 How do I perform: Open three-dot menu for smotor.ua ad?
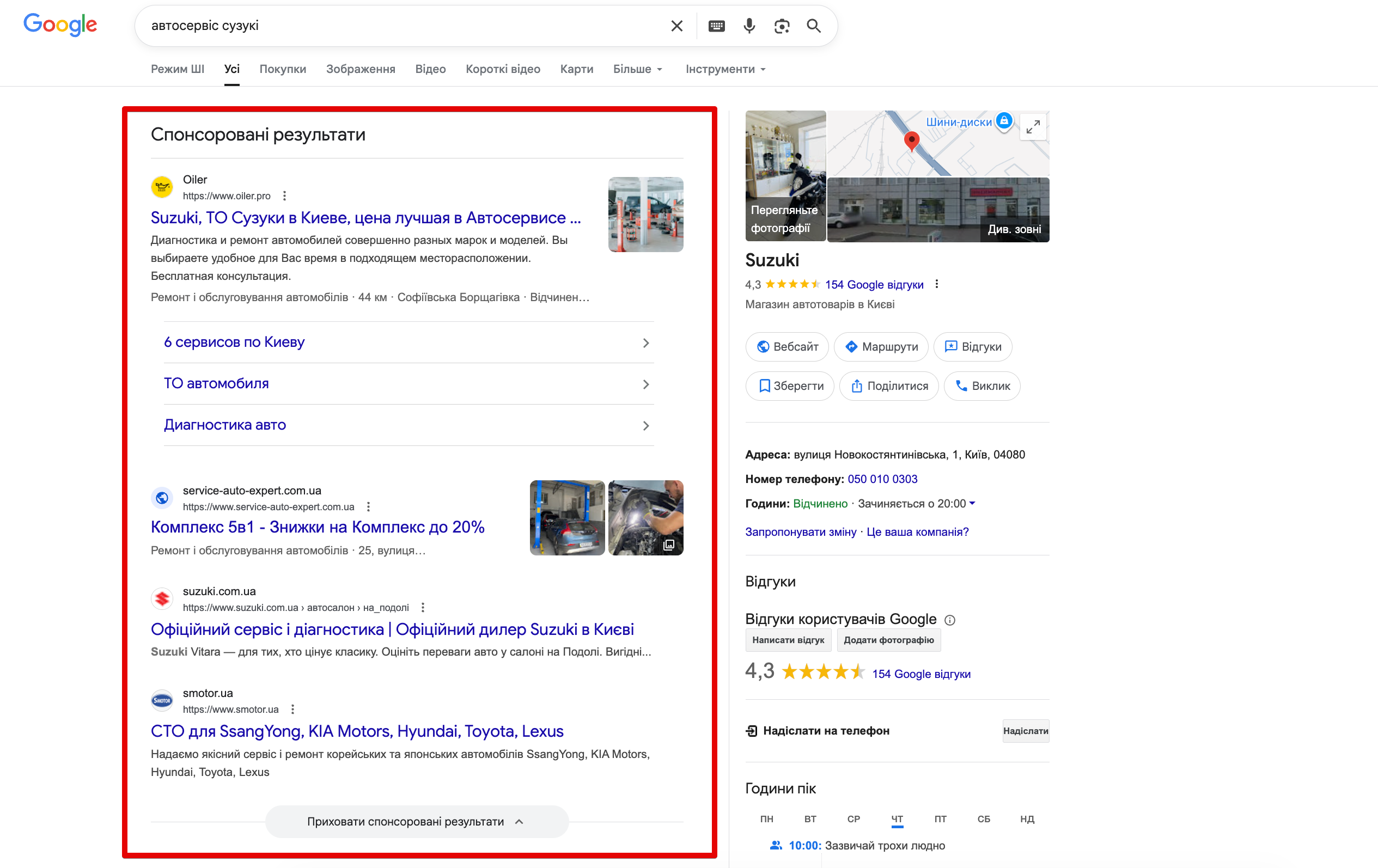coord(292,709)
